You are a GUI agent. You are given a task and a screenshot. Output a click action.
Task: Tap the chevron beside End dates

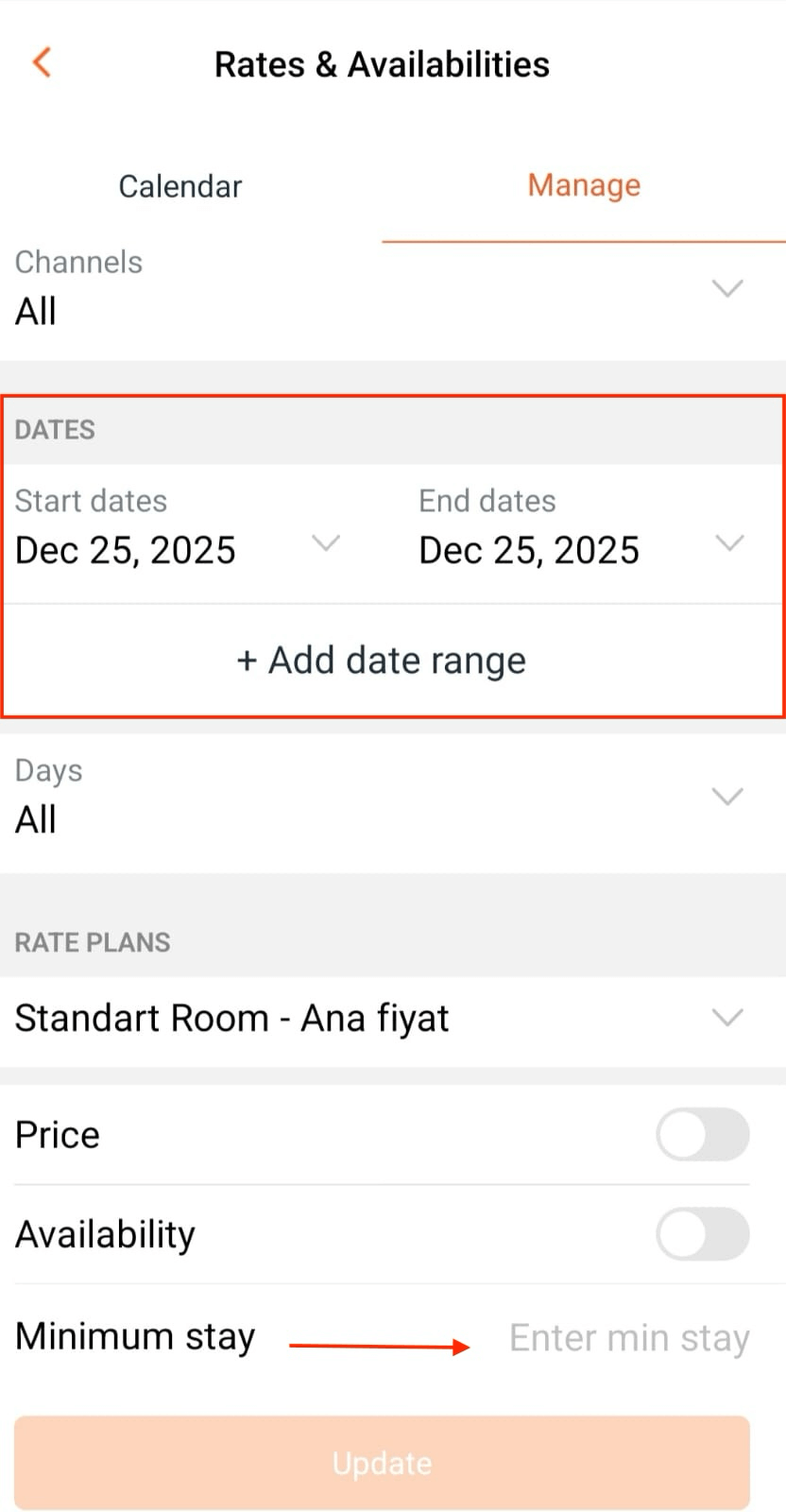coord(729,542)
